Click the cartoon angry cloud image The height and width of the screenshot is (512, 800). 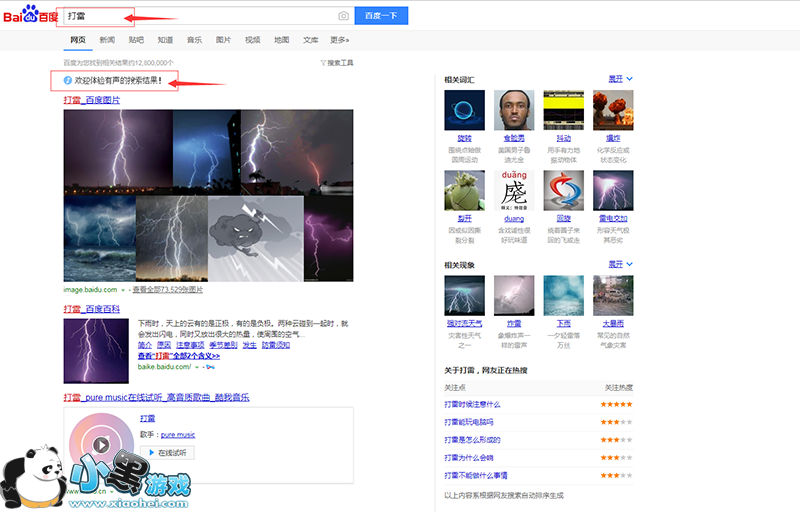256,239
